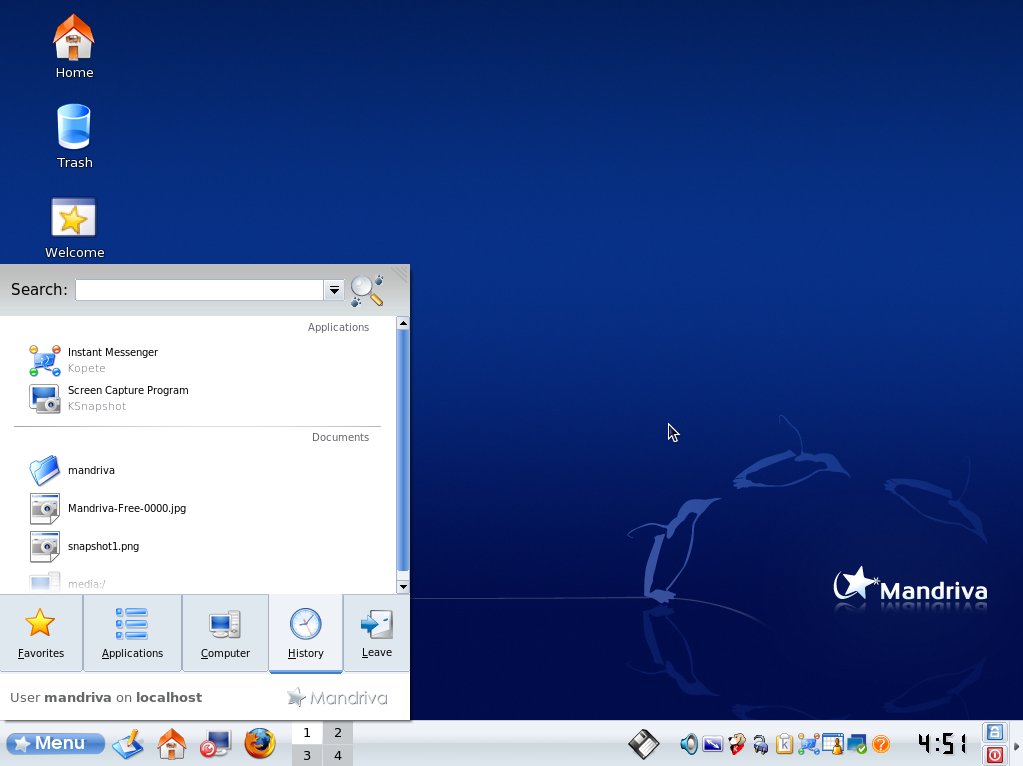Open the Home folder panel launcher

click(x=172, y=744)
